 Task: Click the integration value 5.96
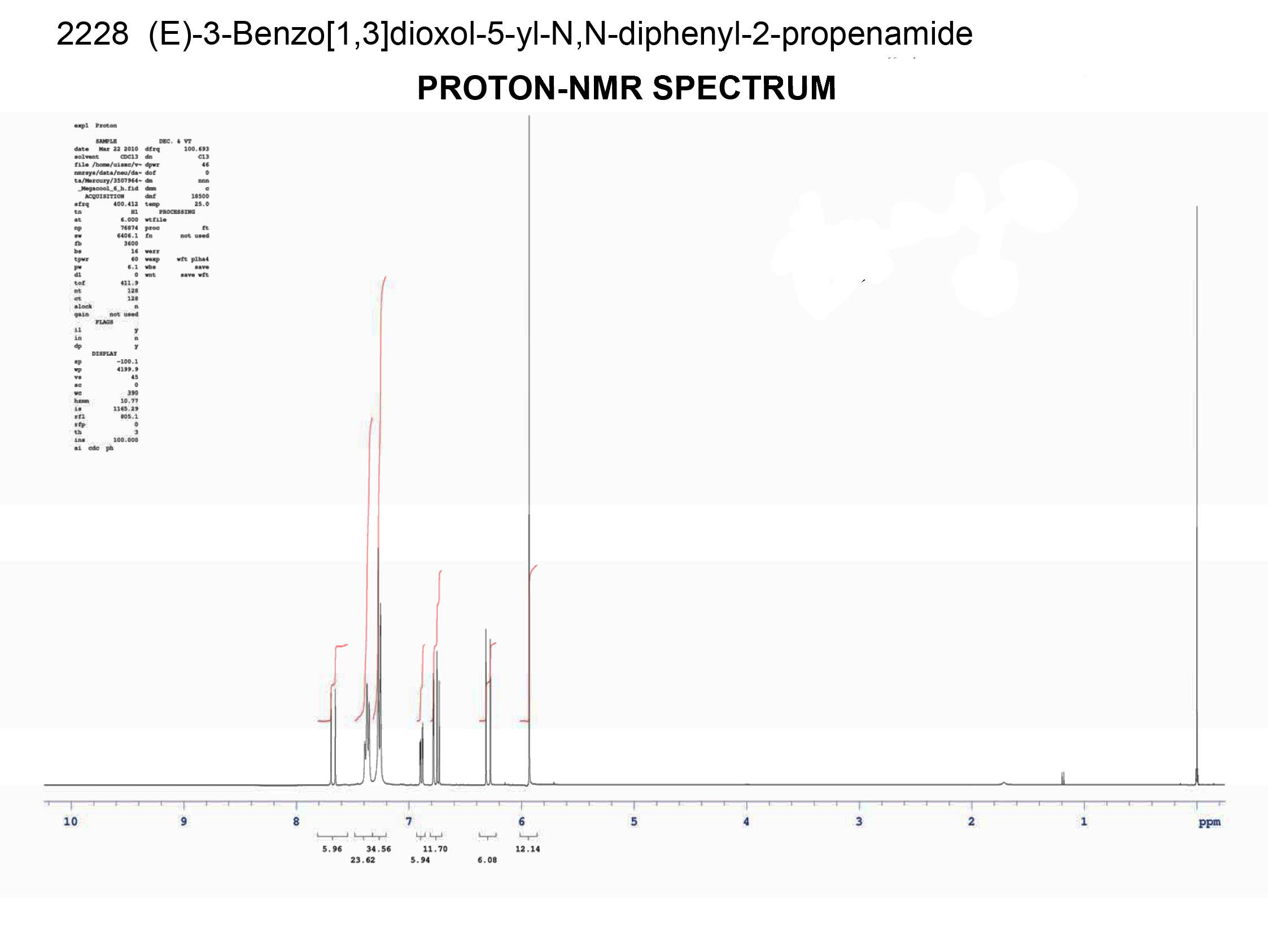332,849
